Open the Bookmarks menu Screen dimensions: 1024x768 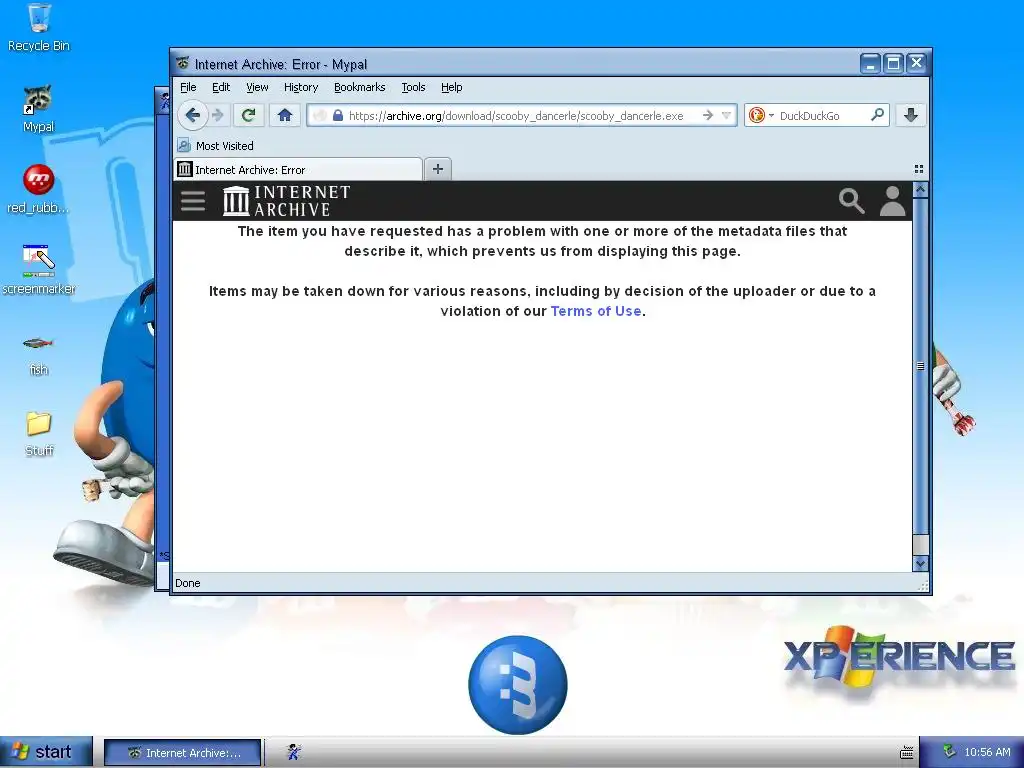(359, 87)
